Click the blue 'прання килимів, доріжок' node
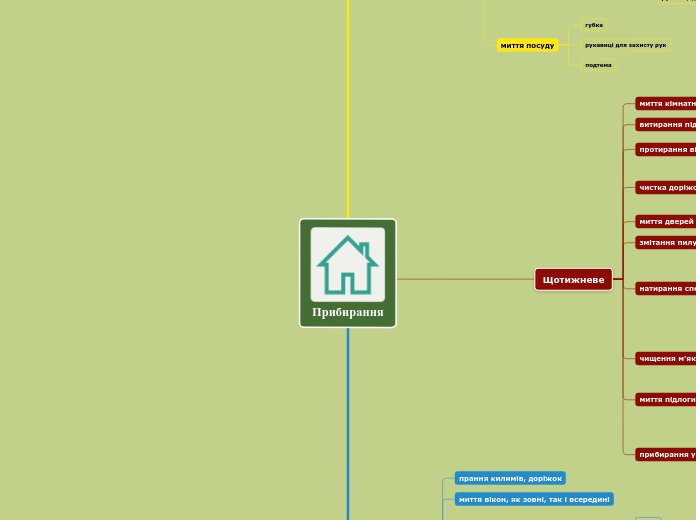This screenshot has width=696, height=520. click(510, 478)
